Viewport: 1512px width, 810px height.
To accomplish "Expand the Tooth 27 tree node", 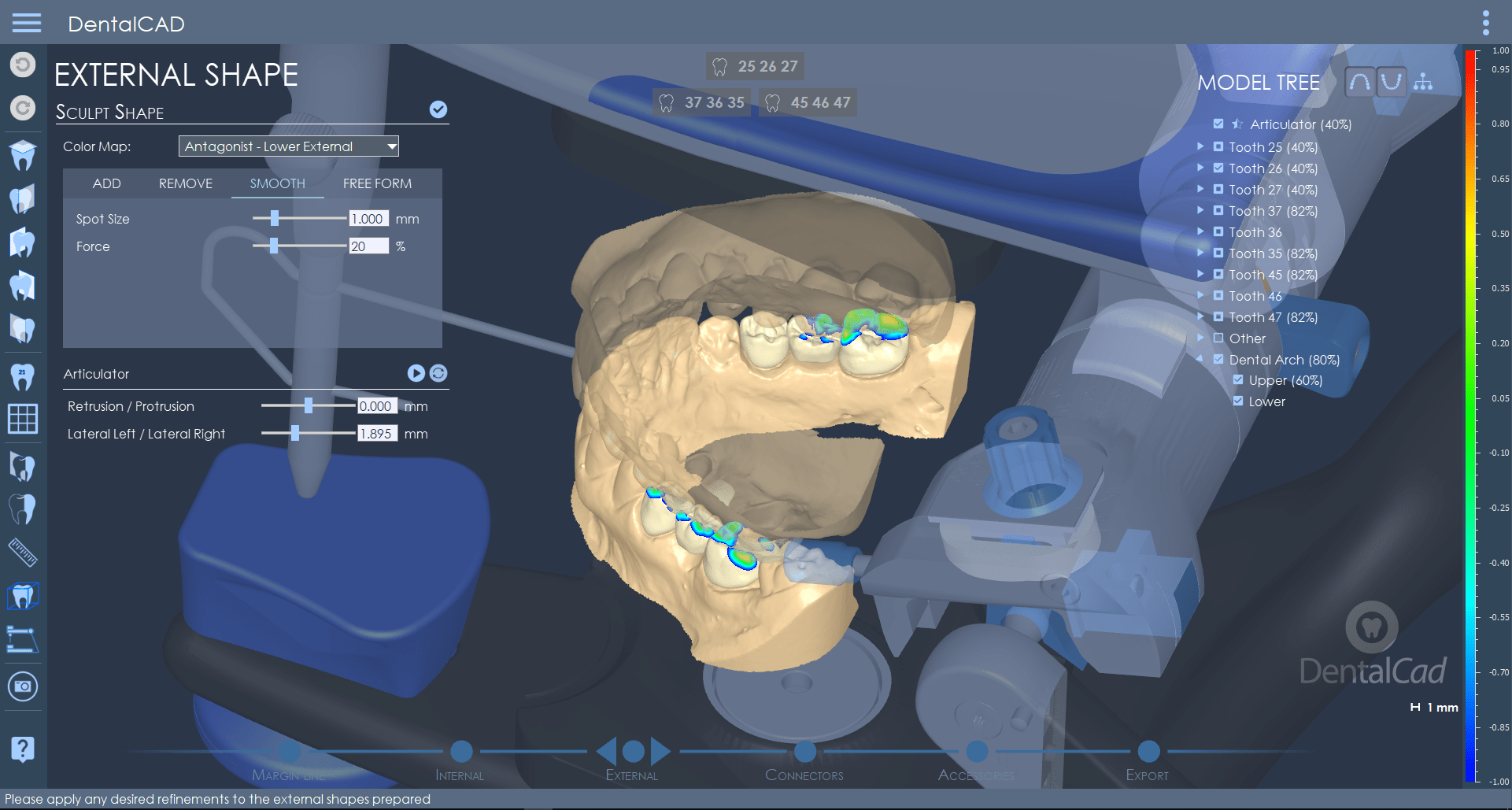I will click(x=1200, y=189).
